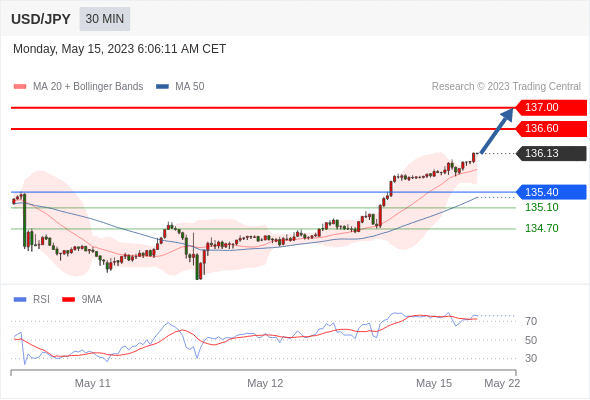Screen dimensions: 590x400
Task: Click the May 15 date axis label
Action: tap(434, 383)
